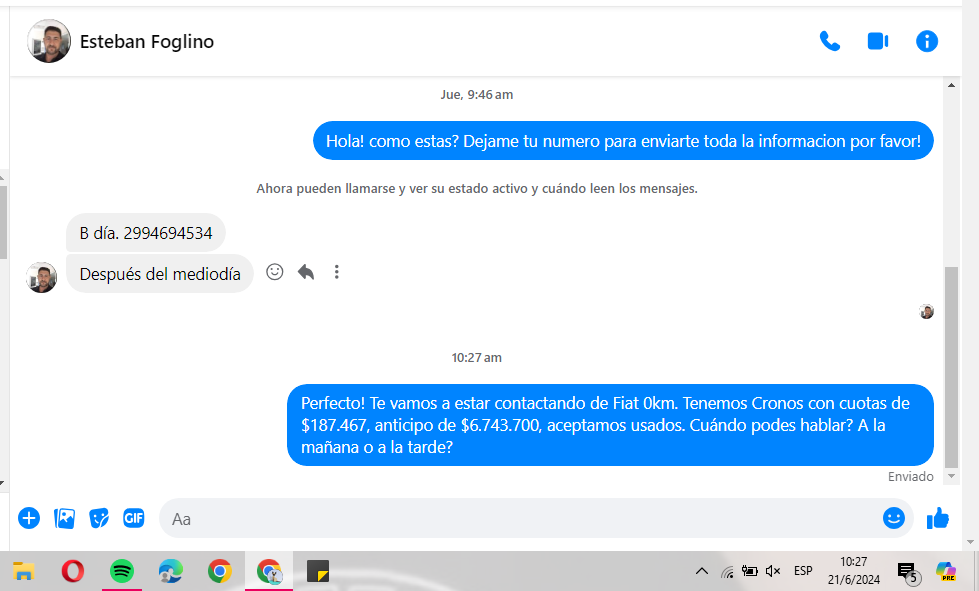Image resolution: width=979 pixels, height=591 pixels.
Task: Switch to the active Chrome profile window
Action: point(269,571)
